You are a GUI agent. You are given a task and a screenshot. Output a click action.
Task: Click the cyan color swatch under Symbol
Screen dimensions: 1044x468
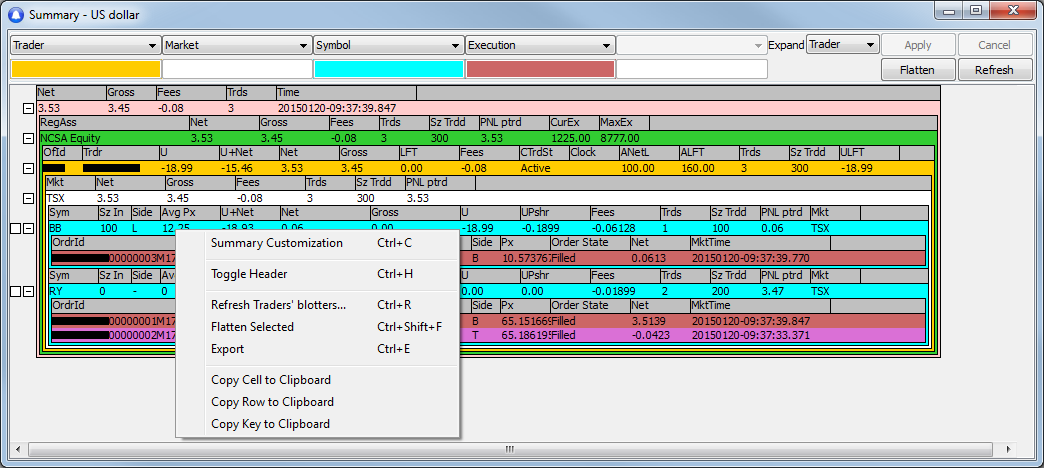[x=388, y=69]
